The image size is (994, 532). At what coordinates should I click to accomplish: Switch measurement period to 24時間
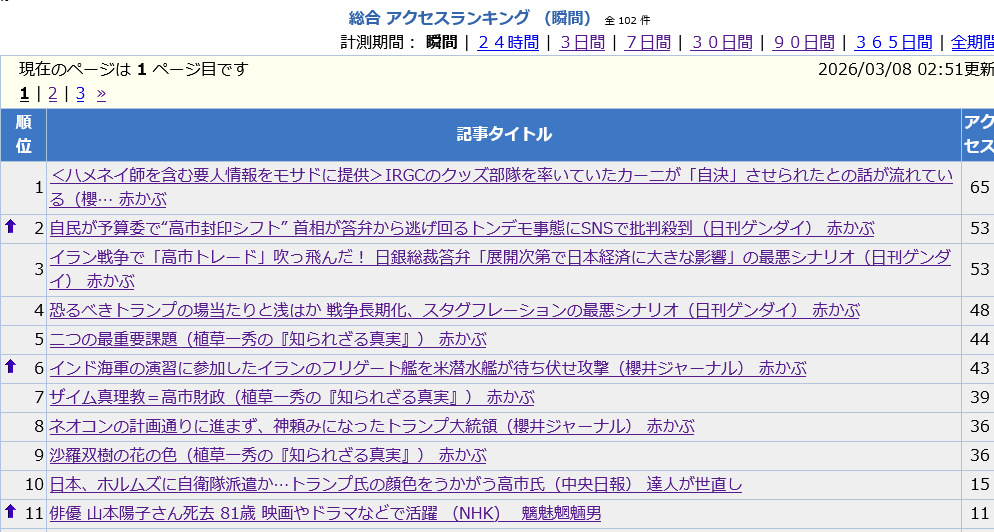[x=508, y=42]
